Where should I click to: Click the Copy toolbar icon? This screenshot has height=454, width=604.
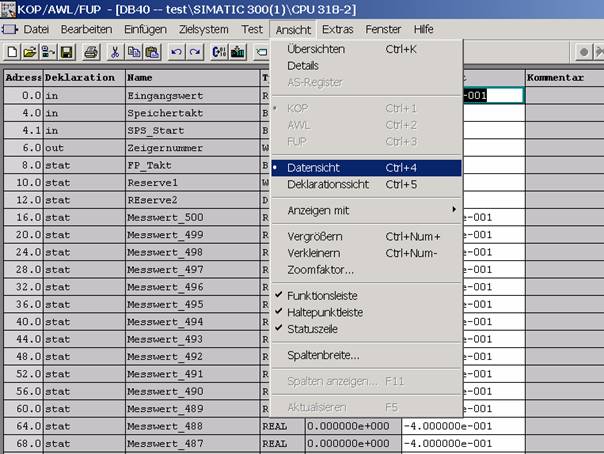click(133, 51)
